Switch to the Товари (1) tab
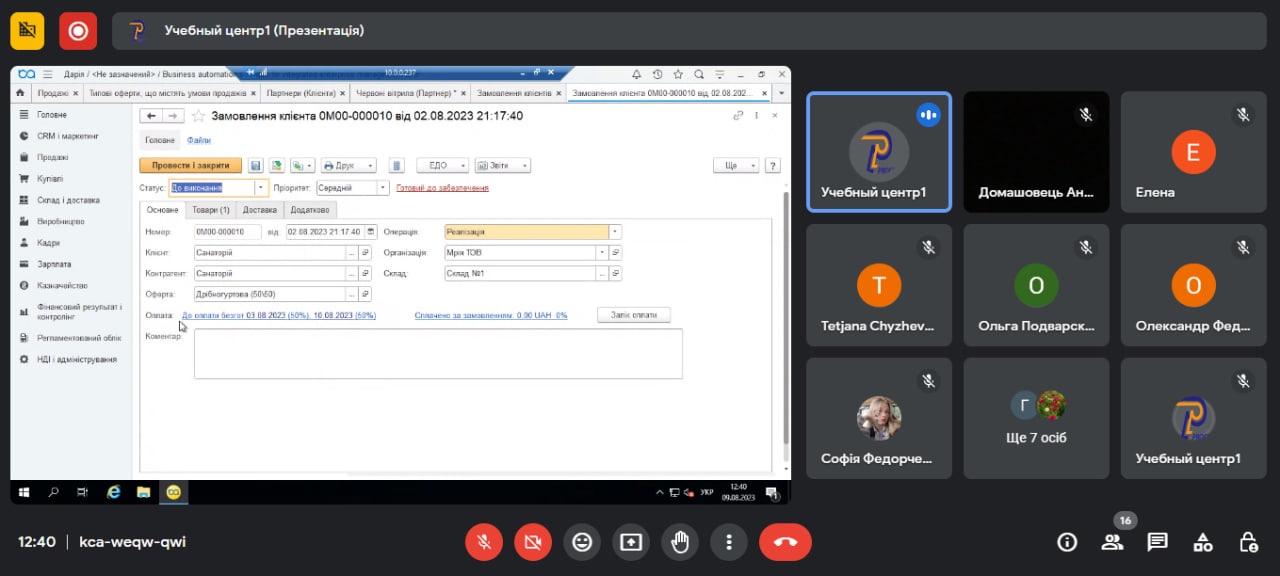The height and width of the screenshot is (576, 1280). tap(211, 210)
